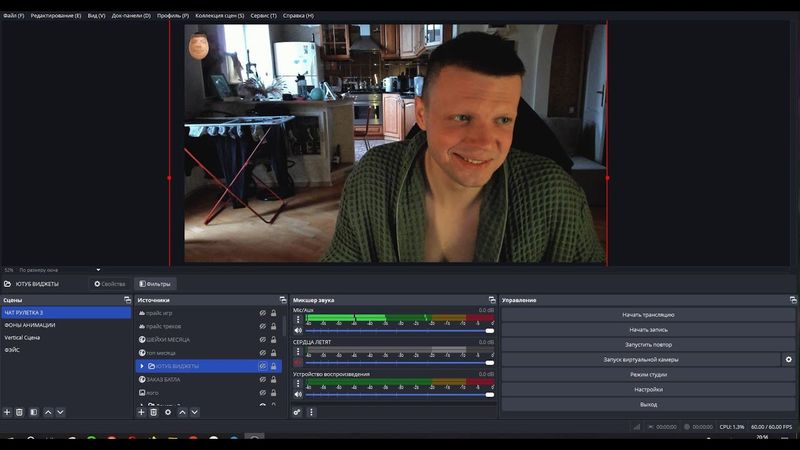Move selected source up with arrow icon
This screenshot has width=800, height=450.
(181, 412)
